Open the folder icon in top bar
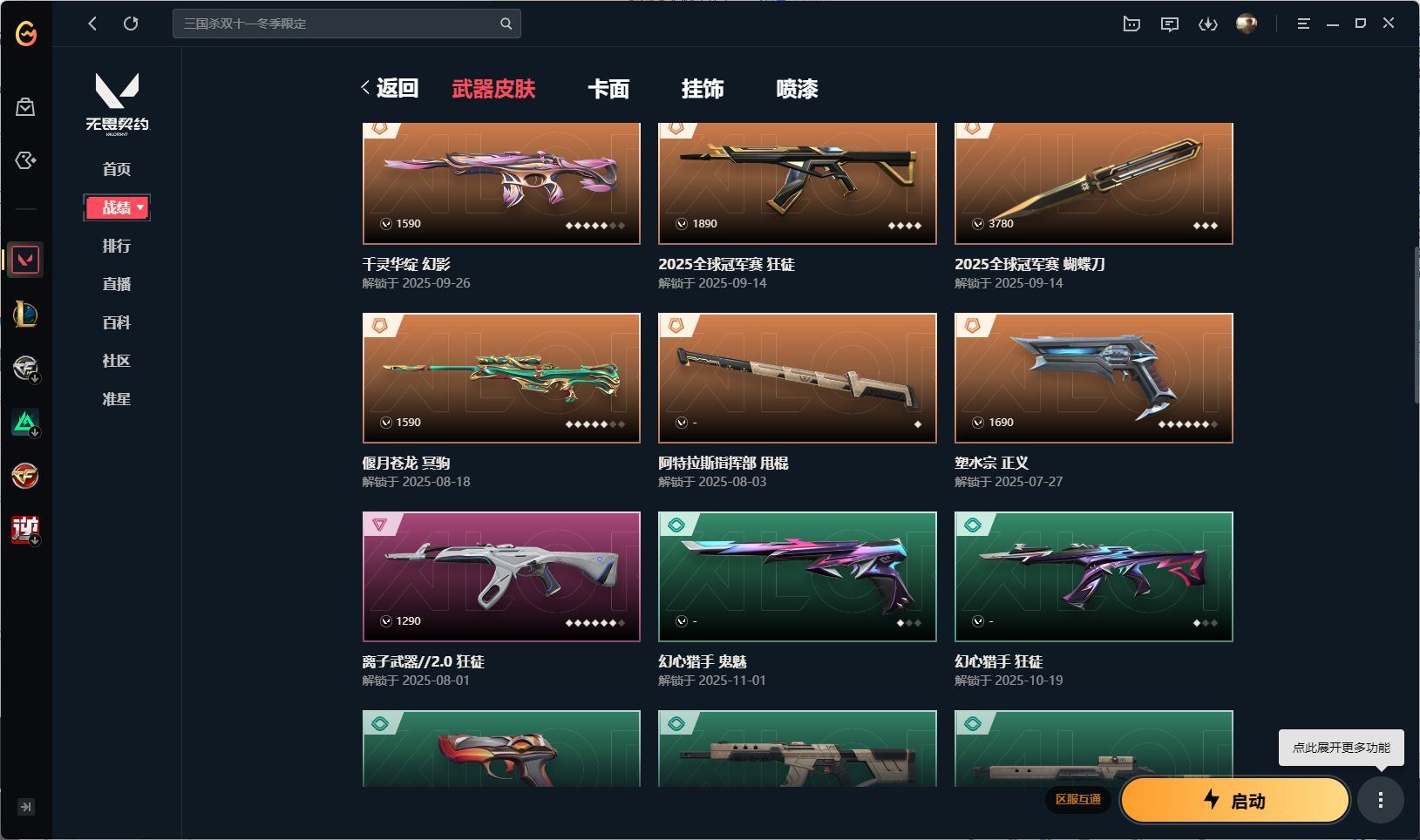The image size is (1420, 840). [x=1131, y=24]
